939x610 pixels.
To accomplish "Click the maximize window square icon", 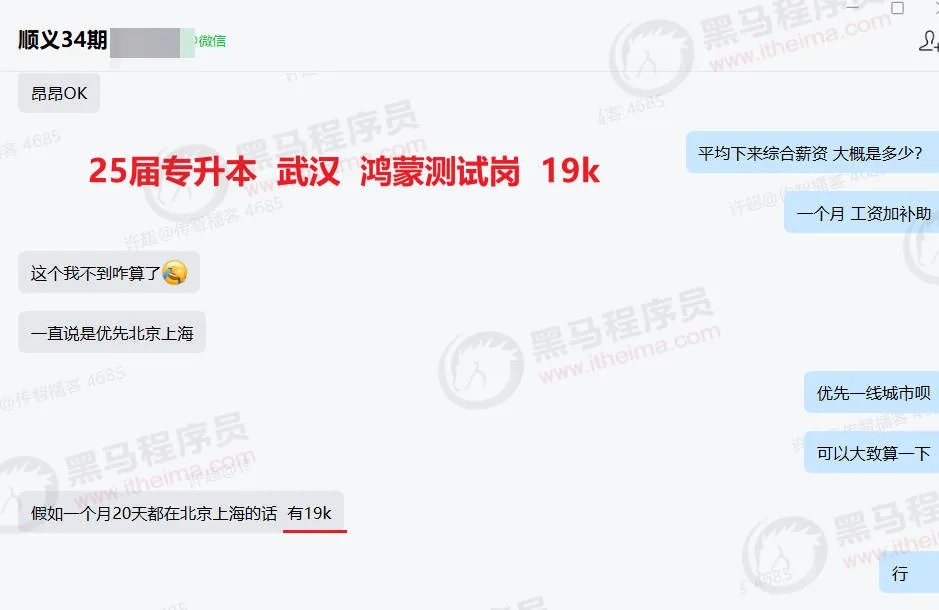I will [897, 8].
